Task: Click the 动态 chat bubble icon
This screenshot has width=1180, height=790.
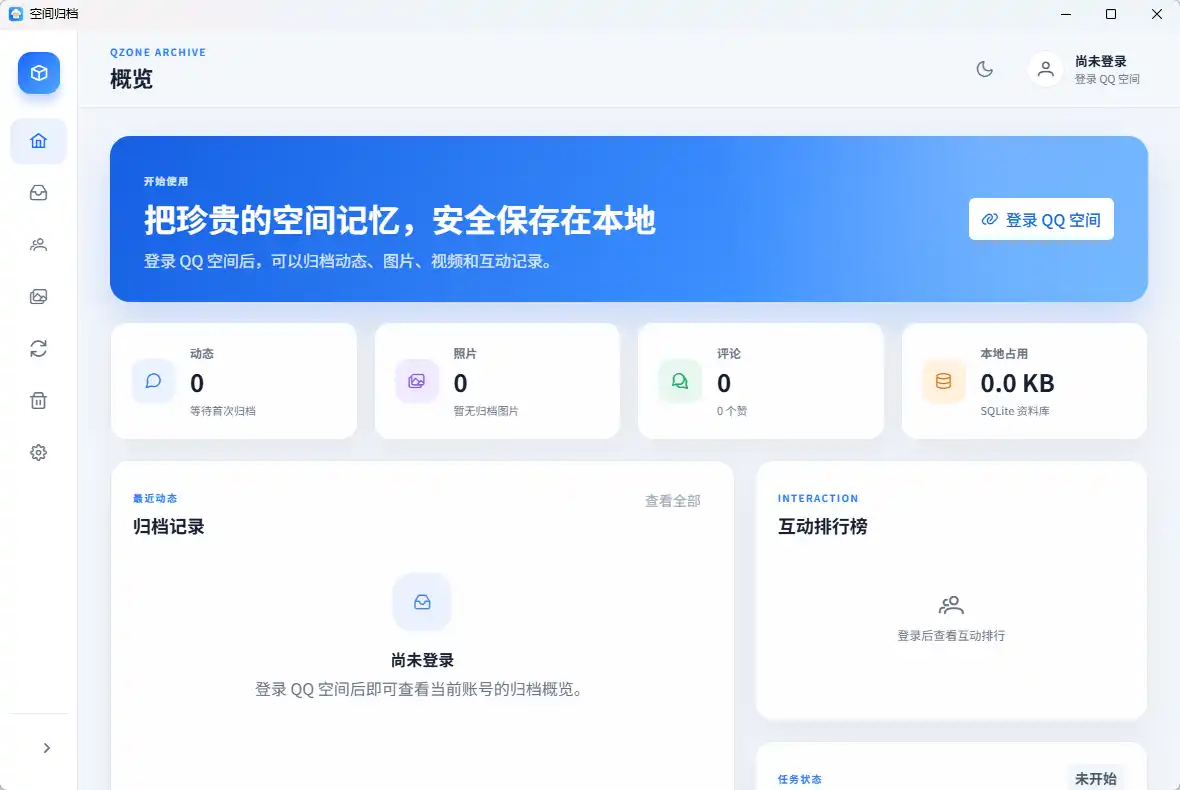Action: pyautogui.click(x=154, y=381)
